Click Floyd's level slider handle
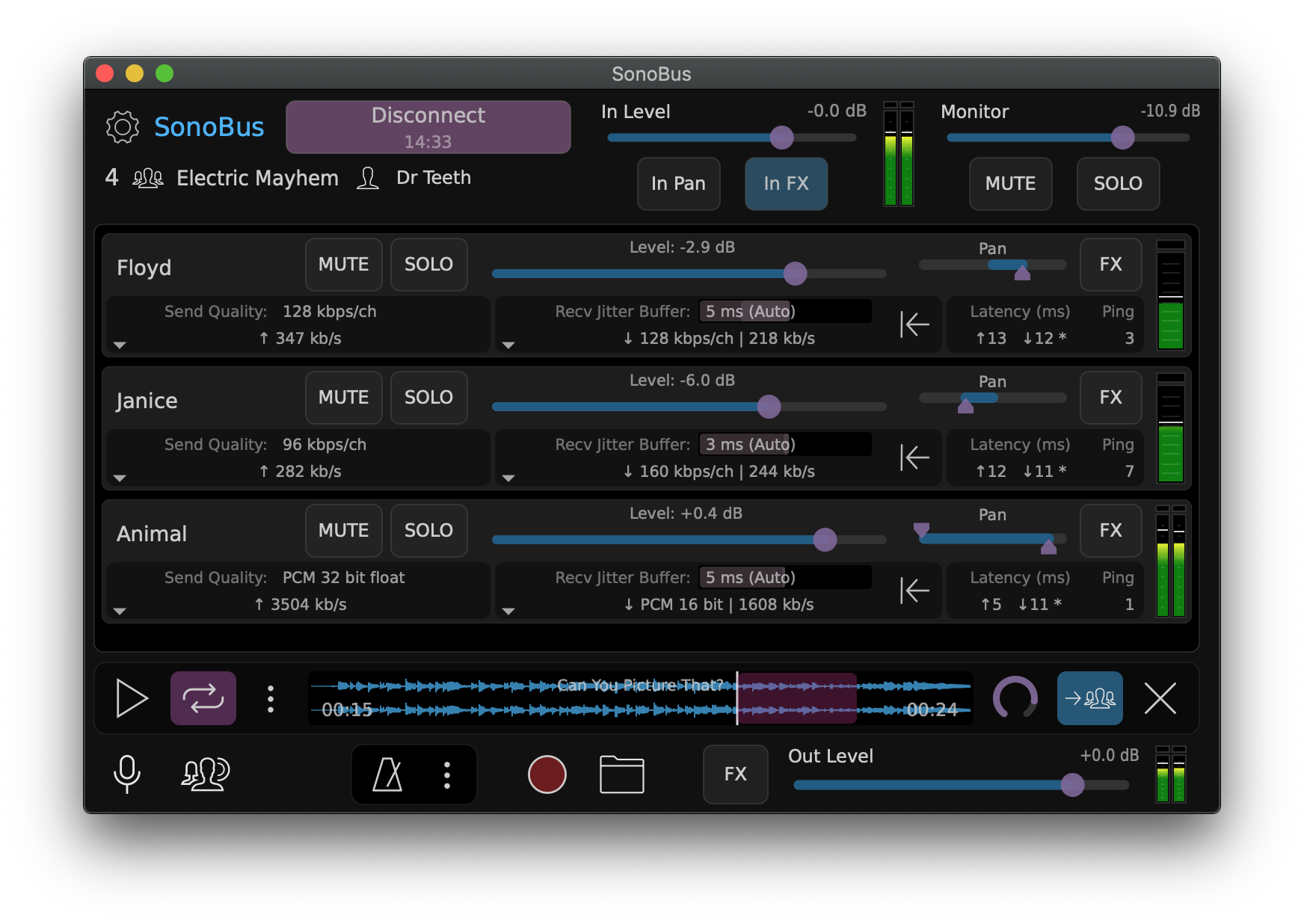The height and width of the screenshot is (924, 1304). click(795, 274)
